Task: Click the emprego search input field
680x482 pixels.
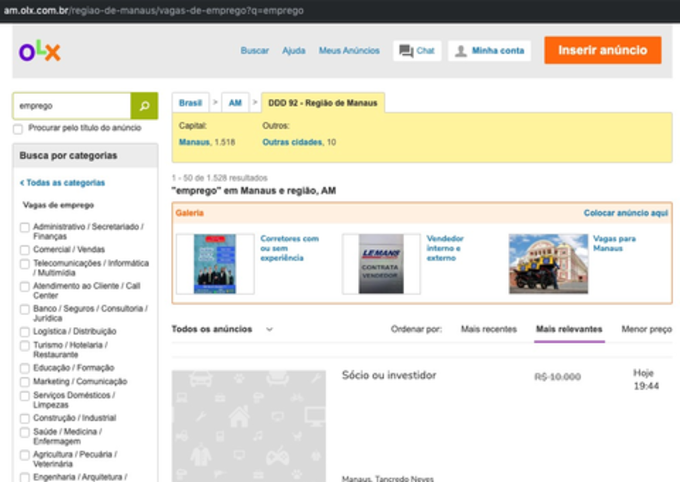Action: pos(71,105)
